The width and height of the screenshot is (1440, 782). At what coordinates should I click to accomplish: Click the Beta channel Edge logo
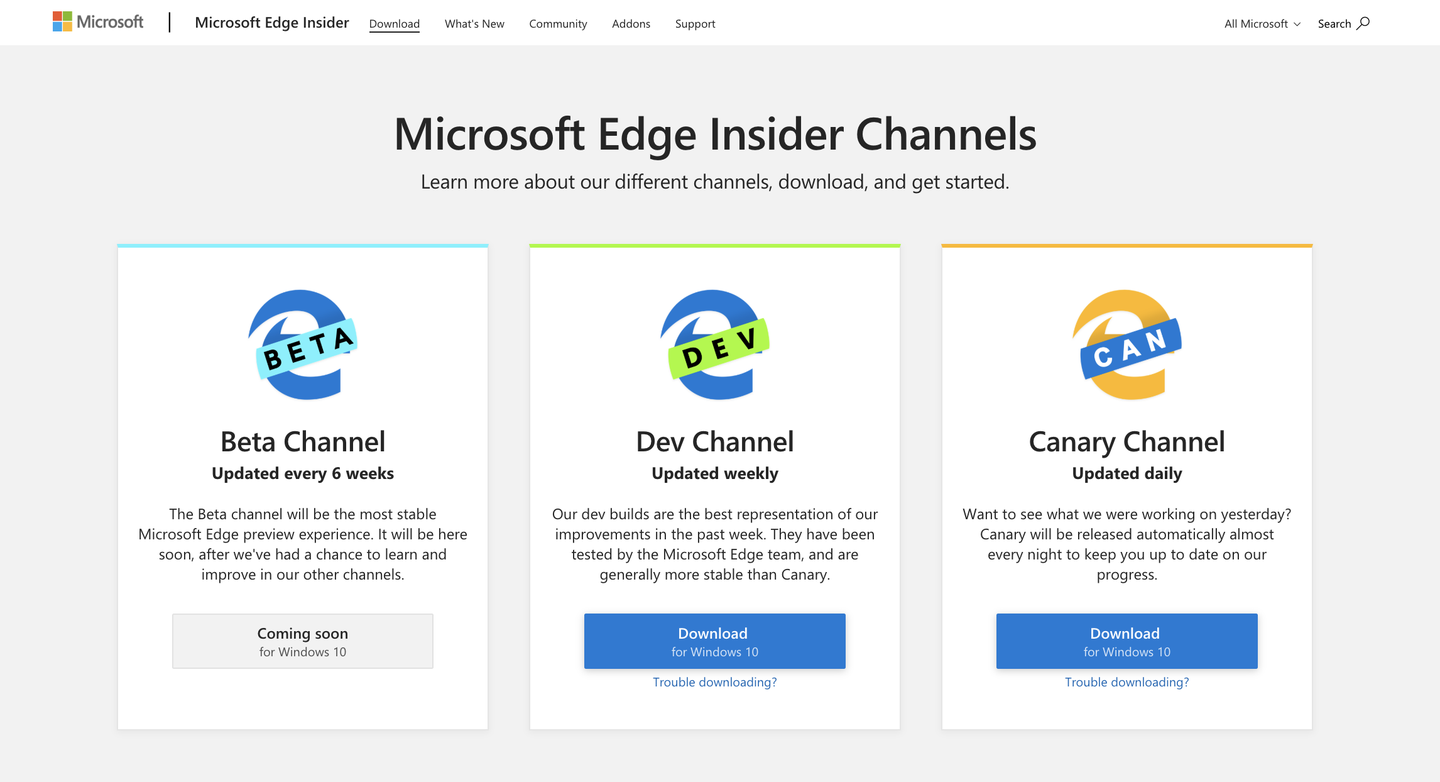(303, 345)
